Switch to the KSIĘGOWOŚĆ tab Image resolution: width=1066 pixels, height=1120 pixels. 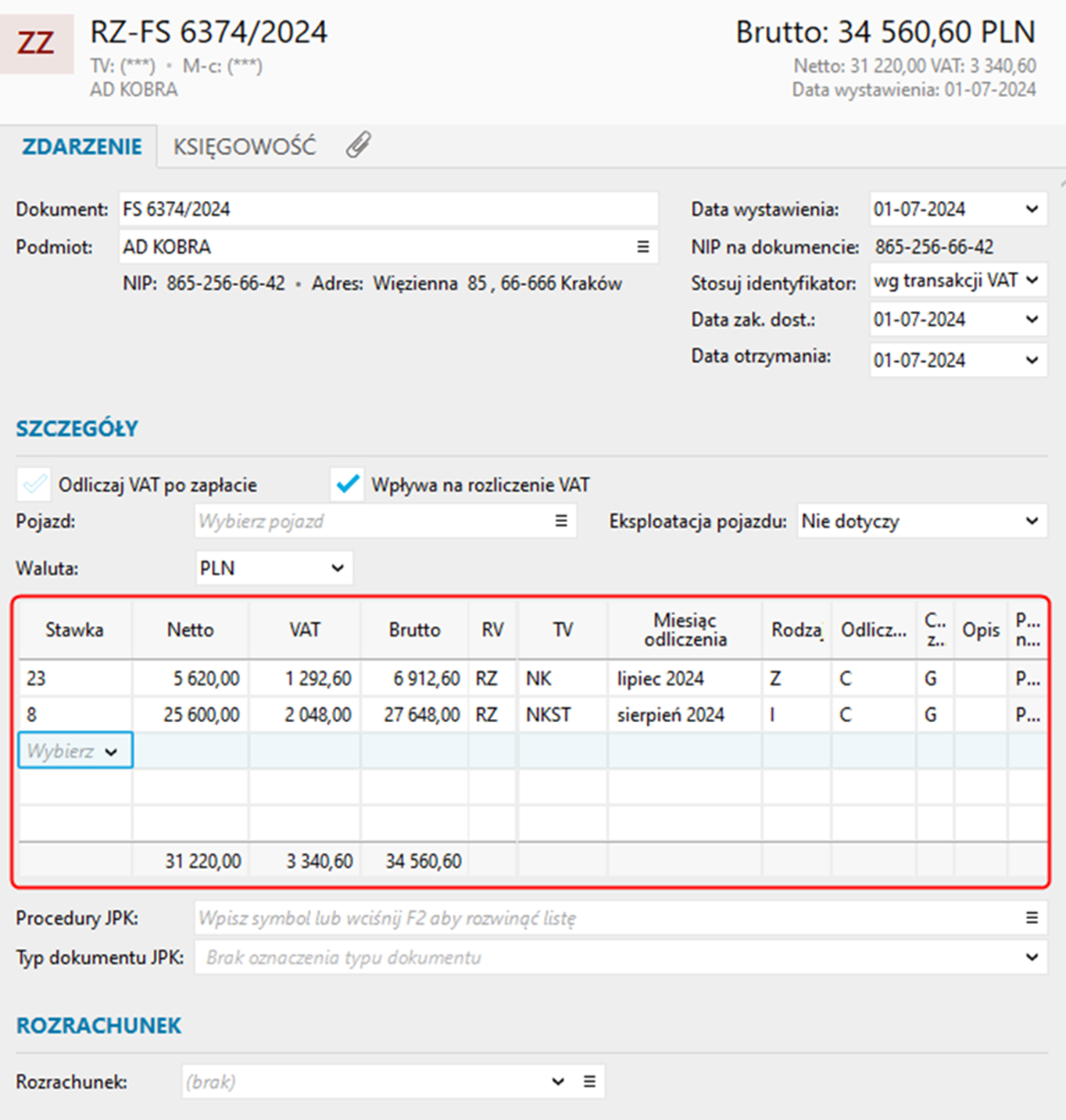(245, 146)
